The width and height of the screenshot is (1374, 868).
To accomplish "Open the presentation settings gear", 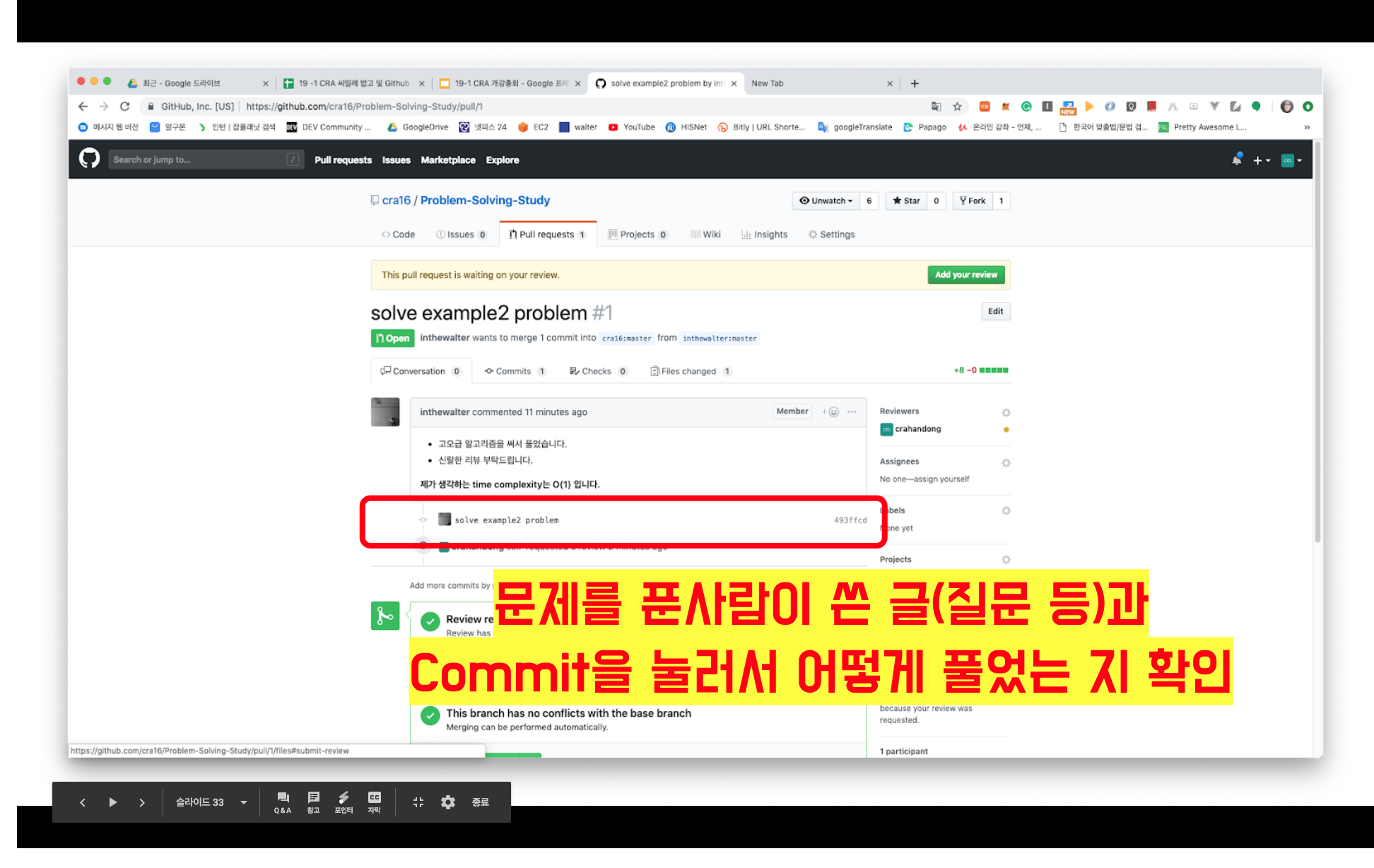I will (x=447, y=802).
